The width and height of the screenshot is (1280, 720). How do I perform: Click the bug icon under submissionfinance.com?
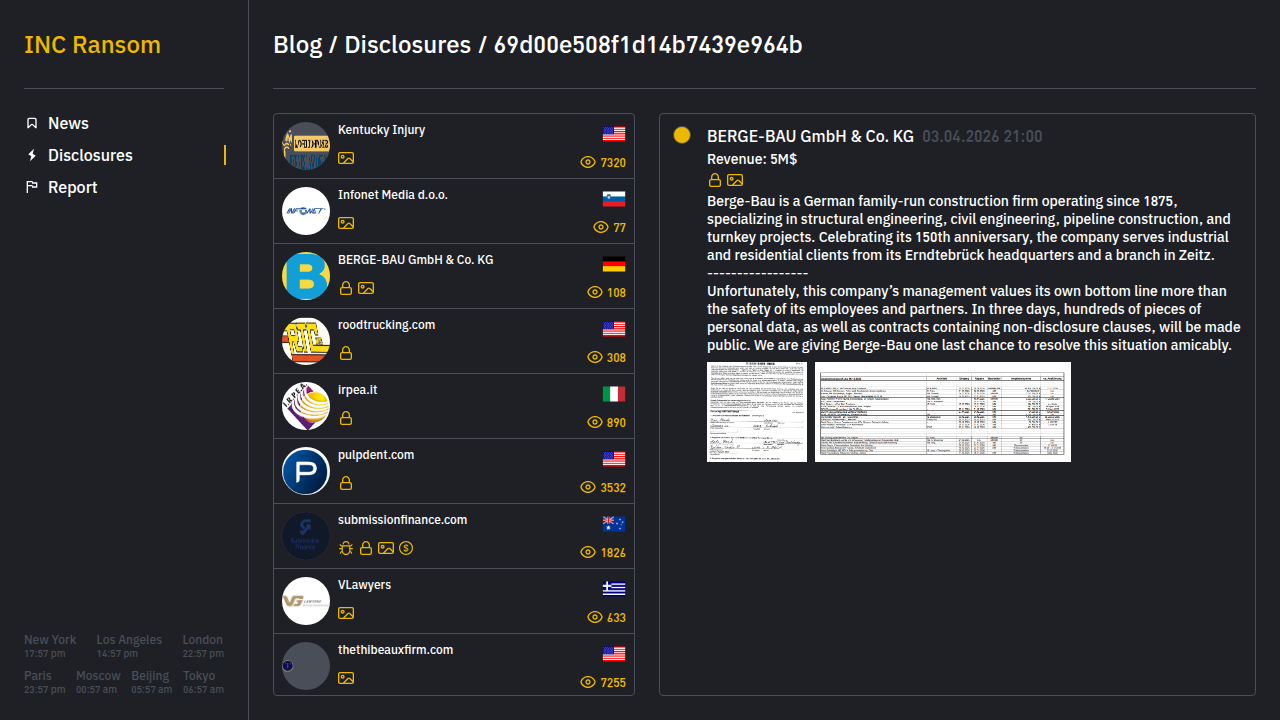tap(346, 548)
